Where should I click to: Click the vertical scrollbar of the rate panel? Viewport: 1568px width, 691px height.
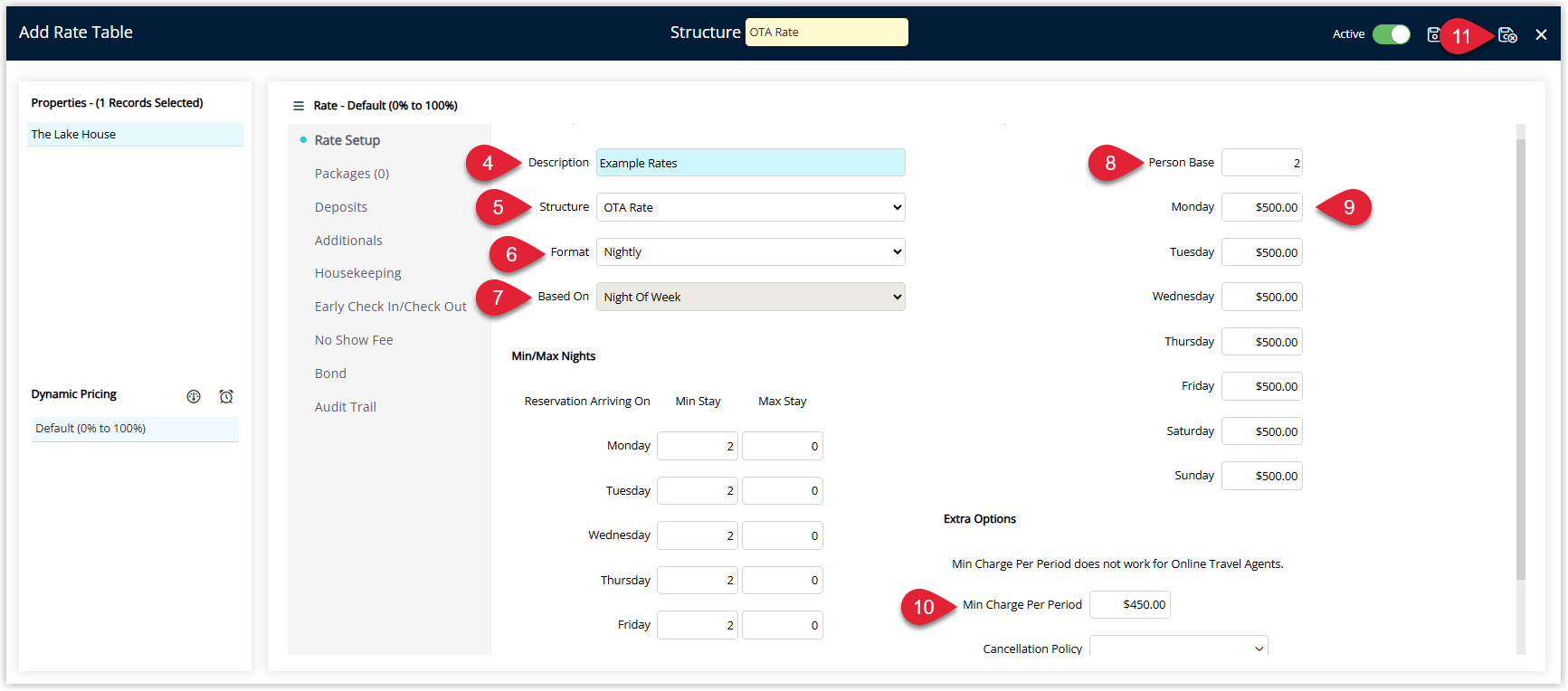coord(1521,359)
